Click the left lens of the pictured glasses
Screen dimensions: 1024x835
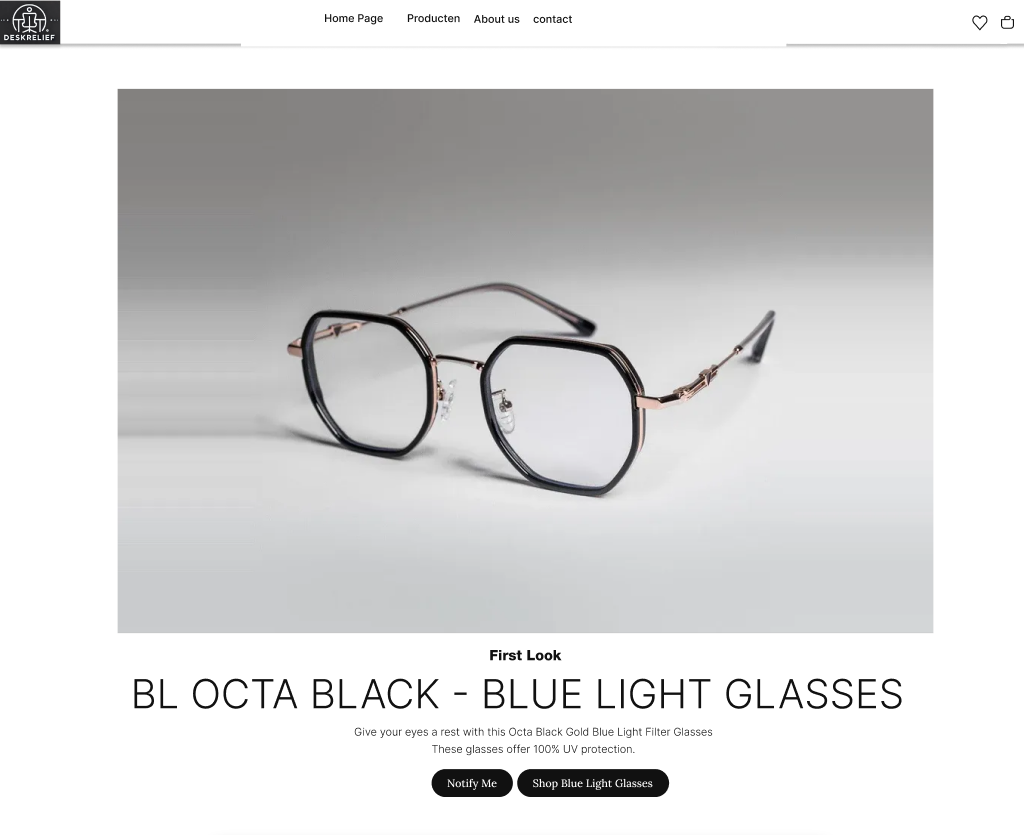tap(366, 384)
